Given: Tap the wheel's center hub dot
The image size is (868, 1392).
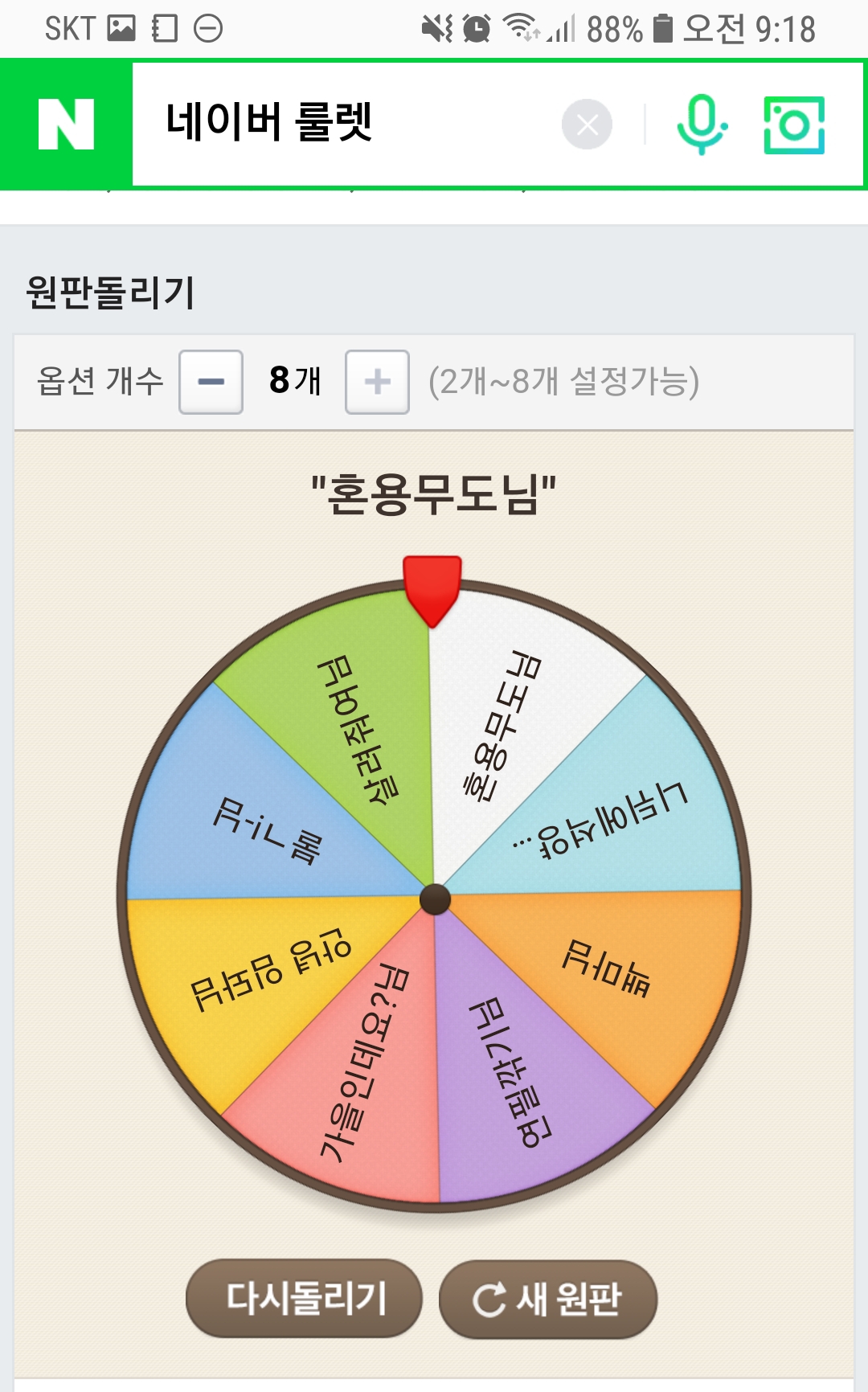Looking at the screenshot, I should pyautogui.click(x=435, y=899).
